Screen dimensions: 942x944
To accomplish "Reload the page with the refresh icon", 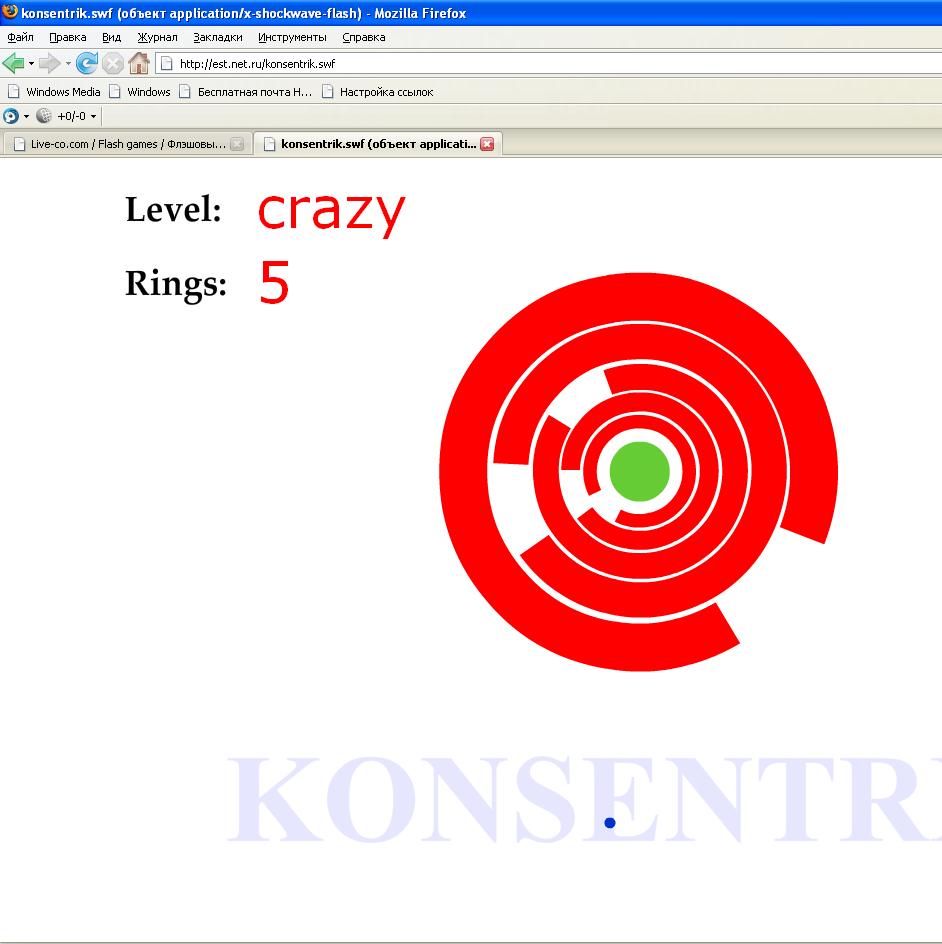I will tap(87, 64).
